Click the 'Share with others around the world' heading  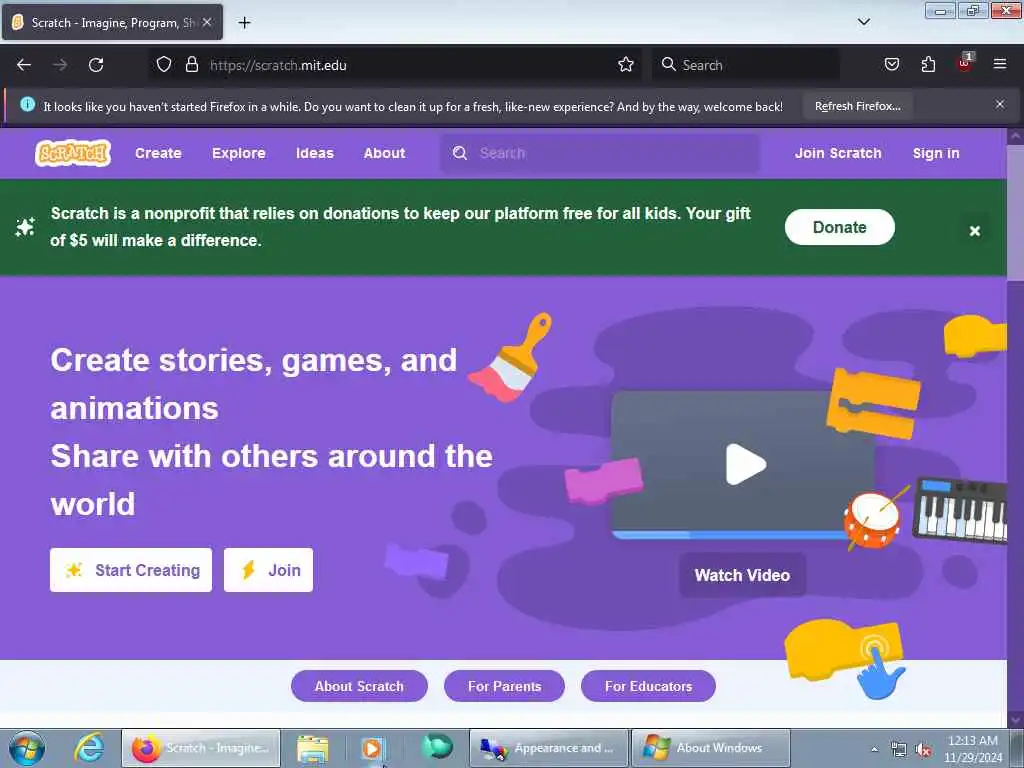(272, 480)
